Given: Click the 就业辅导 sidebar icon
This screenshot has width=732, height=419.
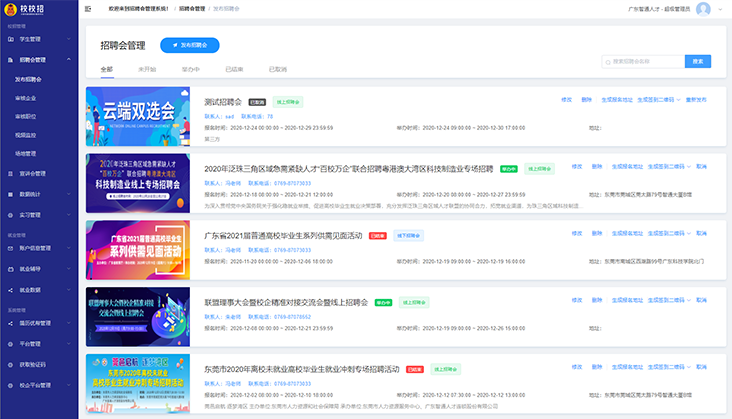Looking at the screenshot, I should coord(10,269).
